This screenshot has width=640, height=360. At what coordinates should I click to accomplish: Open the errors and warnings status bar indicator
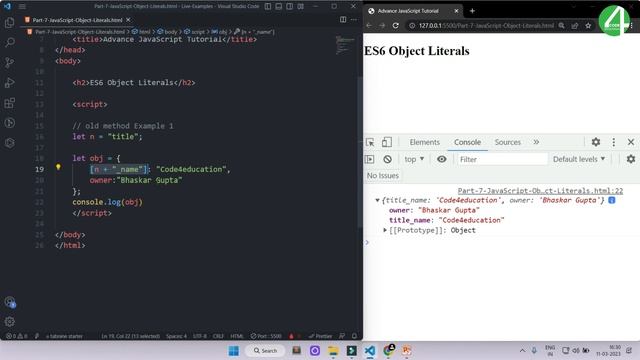(x=16, y=336)
